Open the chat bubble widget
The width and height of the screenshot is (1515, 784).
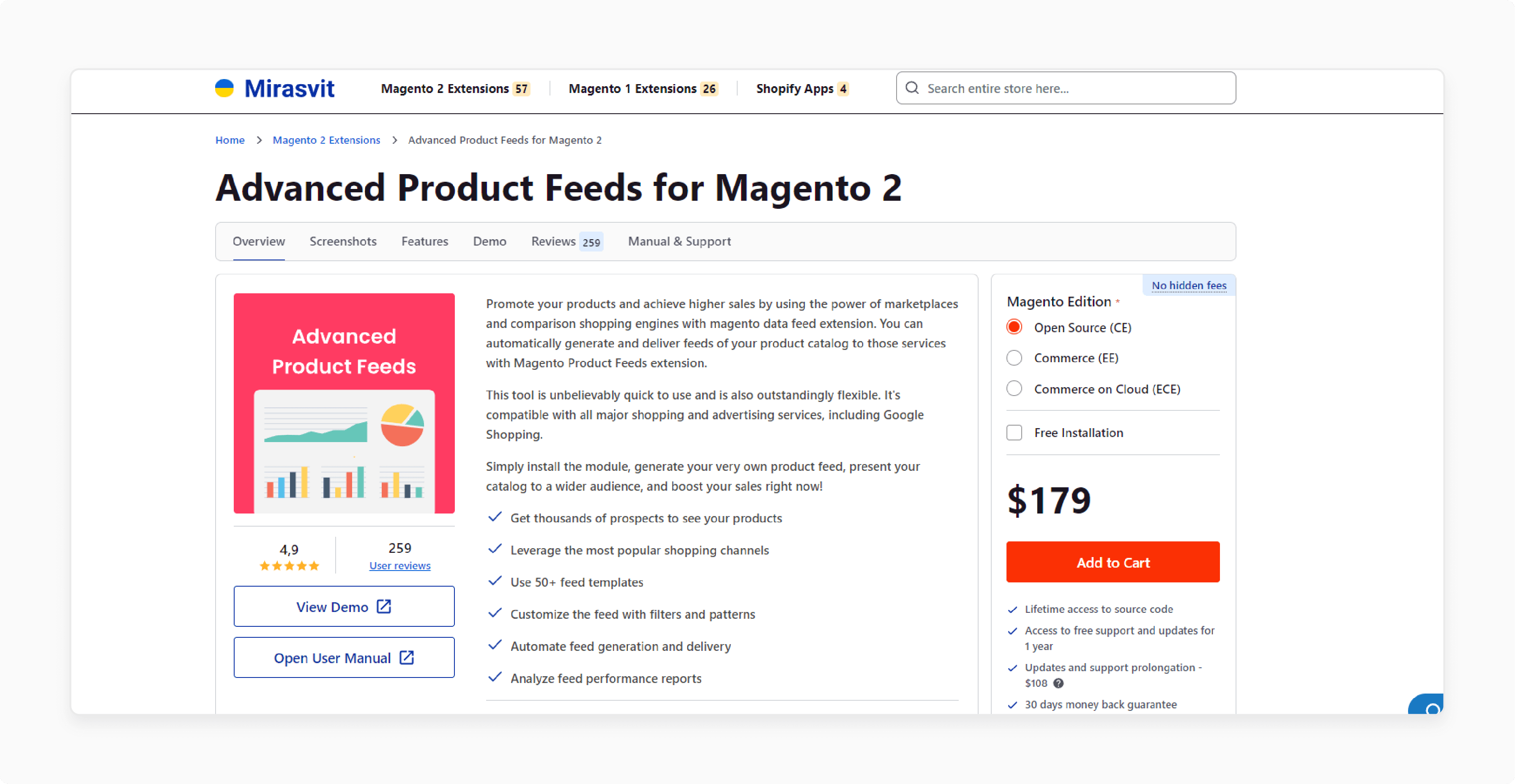click(1427, 704)
